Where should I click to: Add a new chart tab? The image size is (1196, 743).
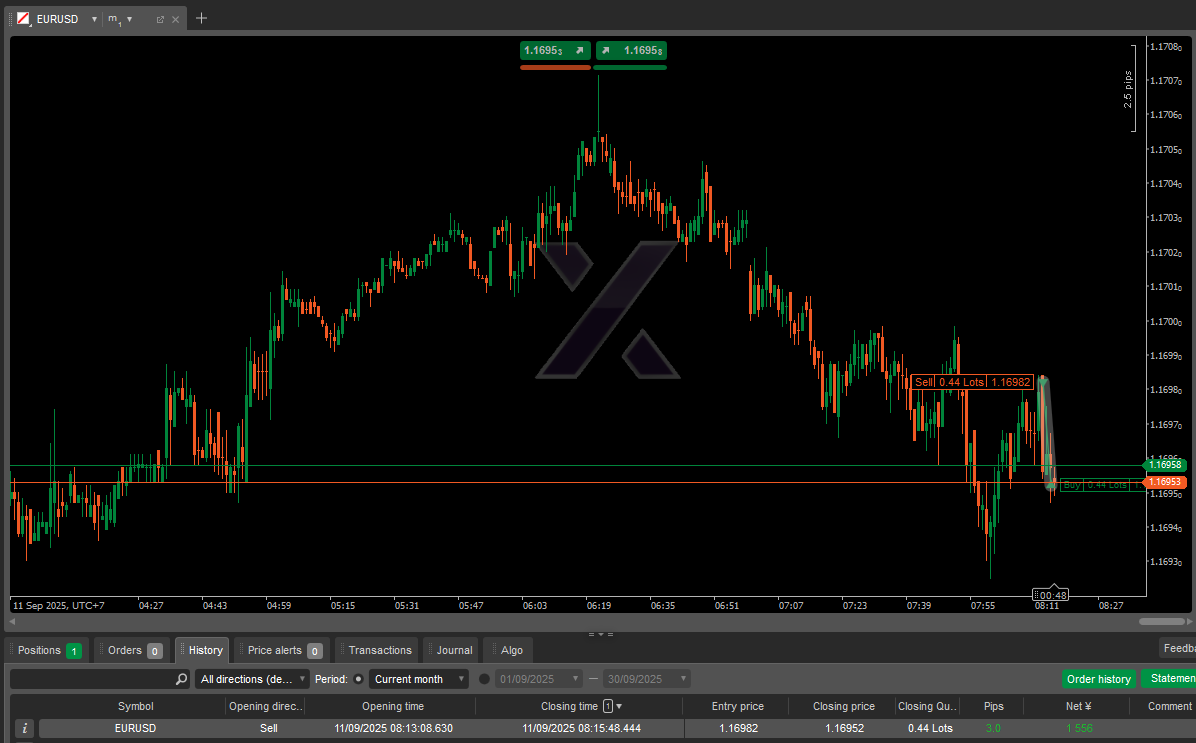click(201, 18)
